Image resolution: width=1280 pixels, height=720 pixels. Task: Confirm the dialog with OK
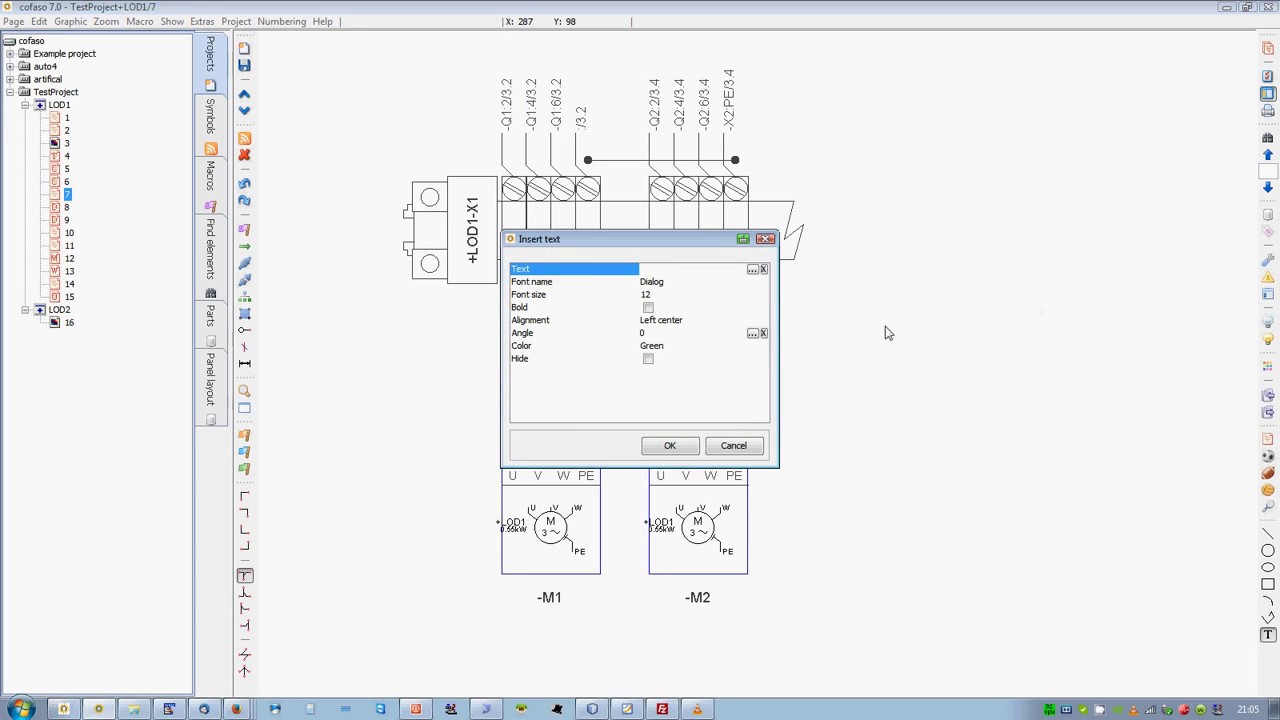tap(670, 446)
